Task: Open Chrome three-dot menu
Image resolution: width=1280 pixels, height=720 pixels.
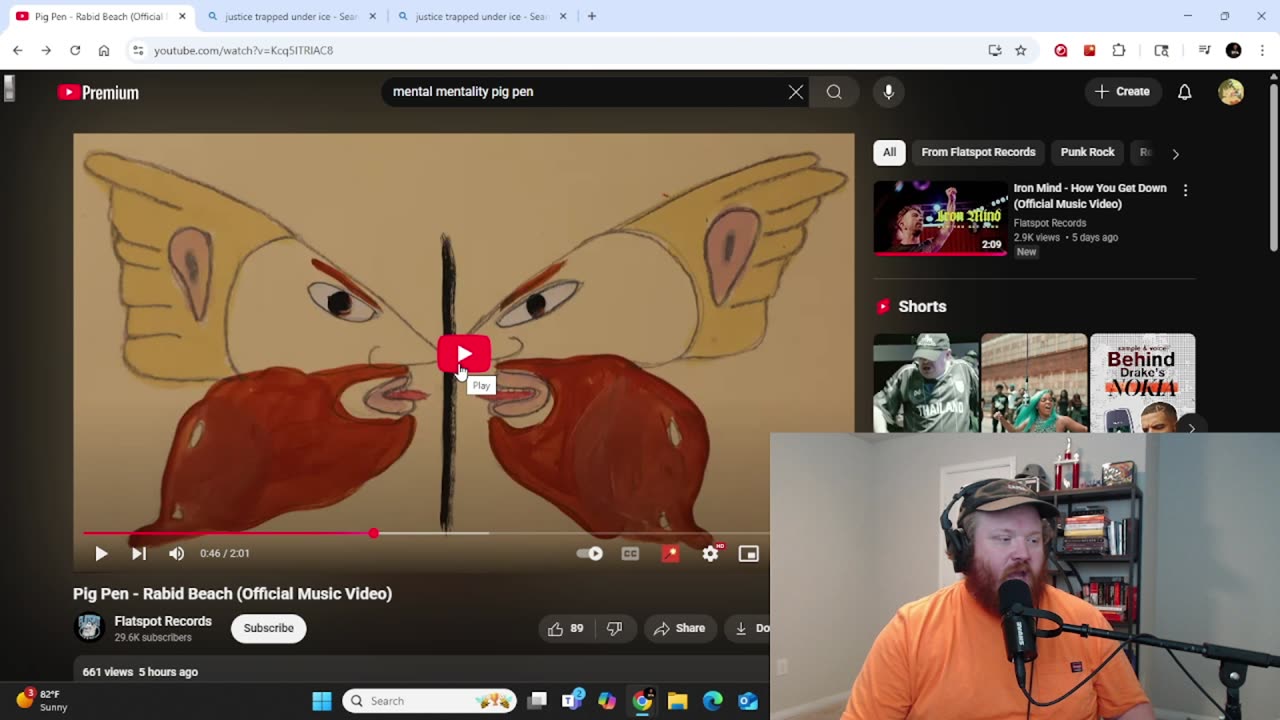Action: (1262, 50)
